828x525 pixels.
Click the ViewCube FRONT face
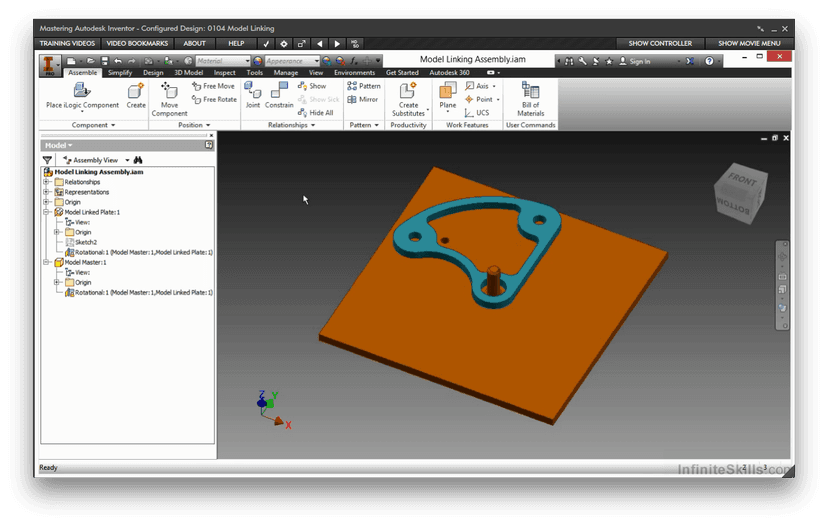(742, 180)
